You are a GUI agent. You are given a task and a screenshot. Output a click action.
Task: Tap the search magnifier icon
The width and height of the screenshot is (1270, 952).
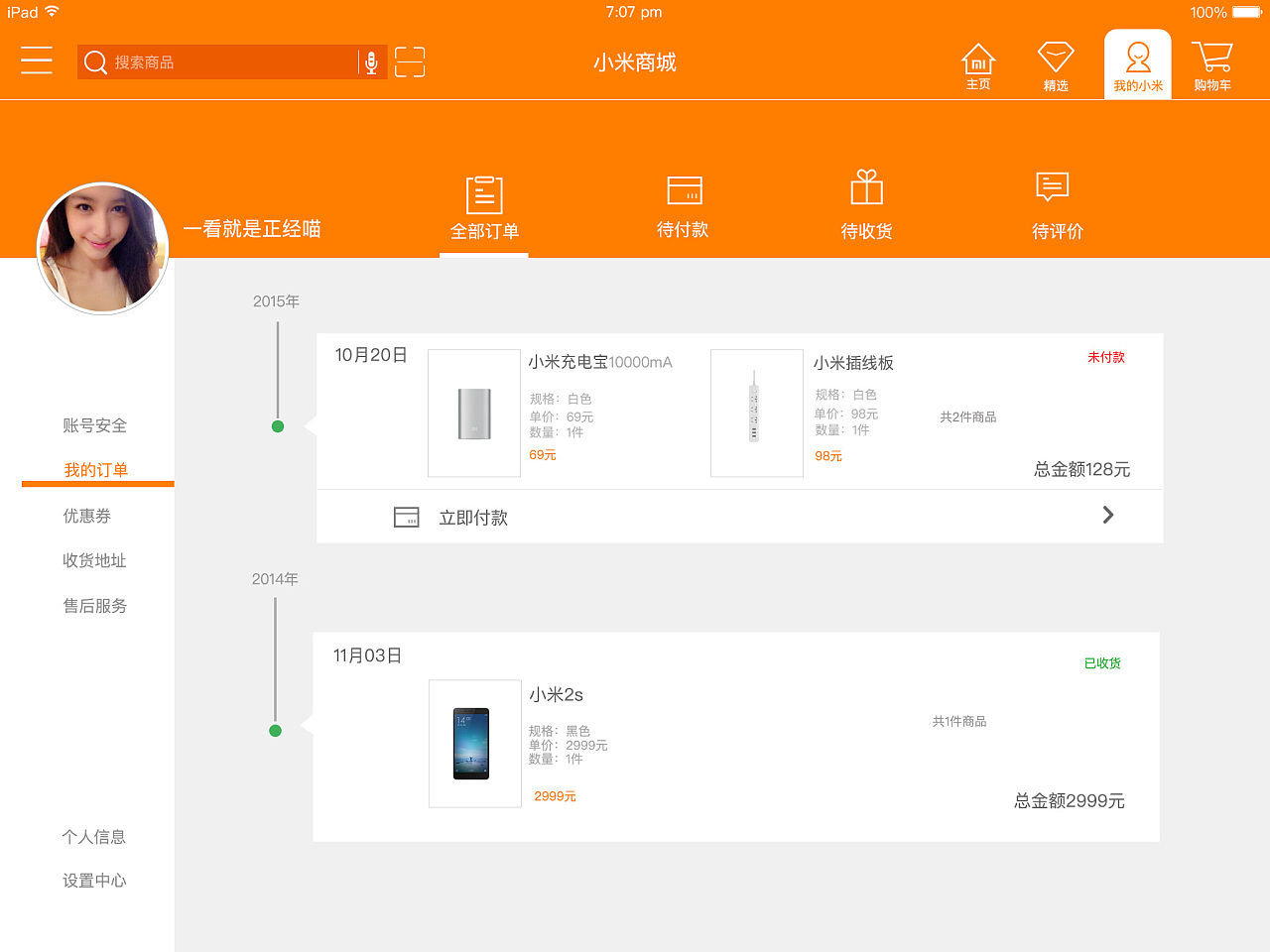95,62
